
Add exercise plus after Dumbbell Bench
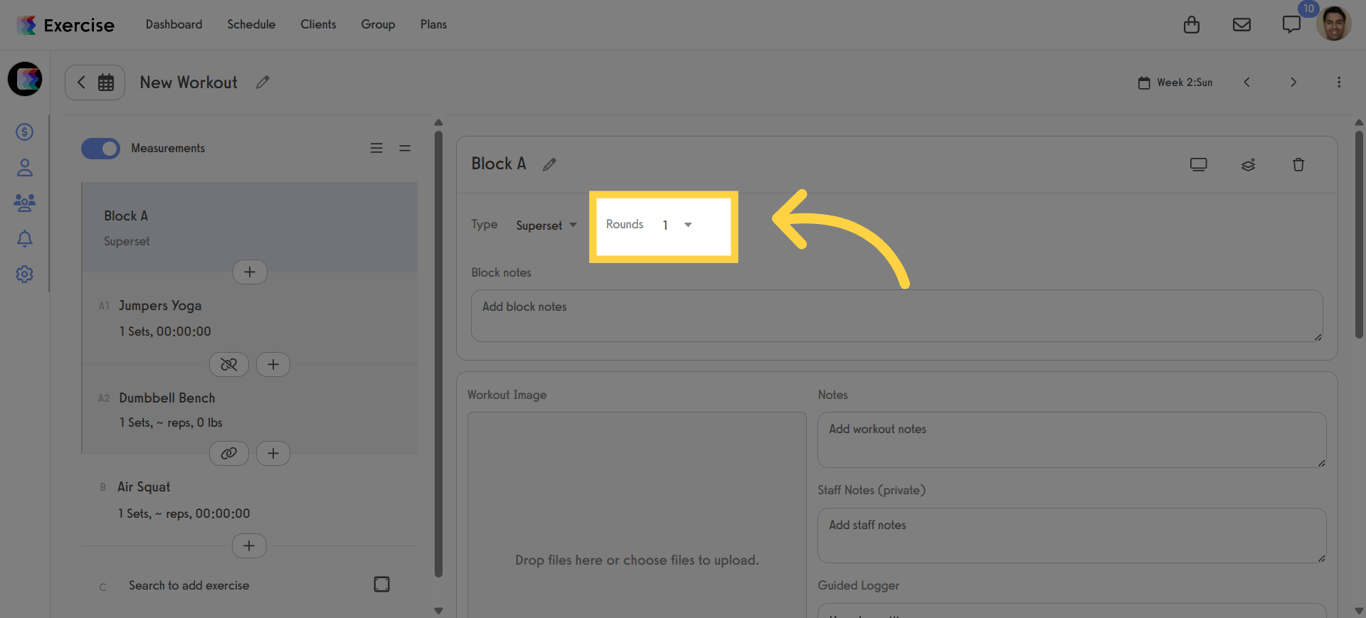(x=273, y=453)
